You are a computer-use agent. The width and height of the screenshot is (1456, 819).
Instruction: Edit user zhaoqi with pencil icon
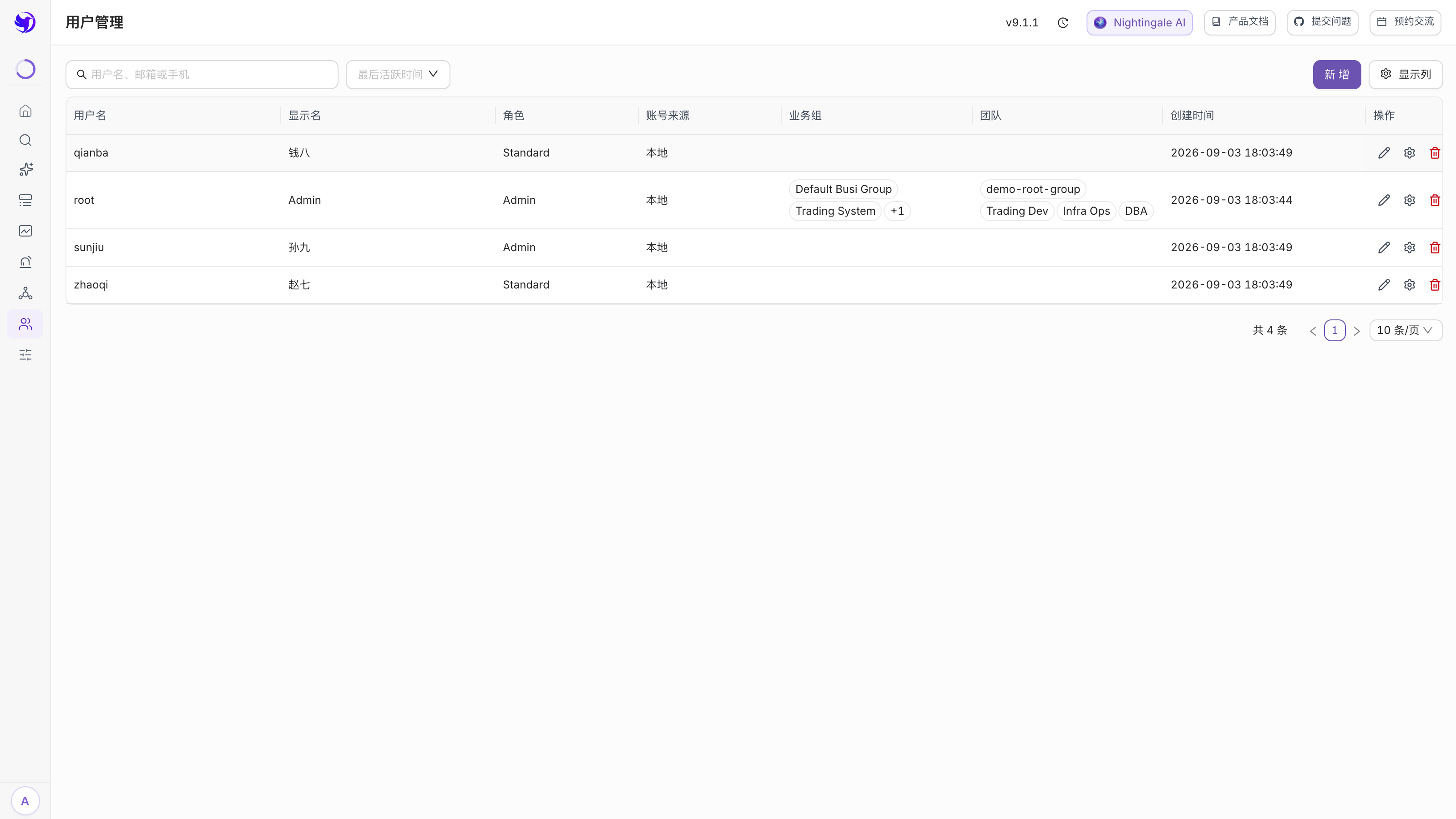coord(1384,285)
